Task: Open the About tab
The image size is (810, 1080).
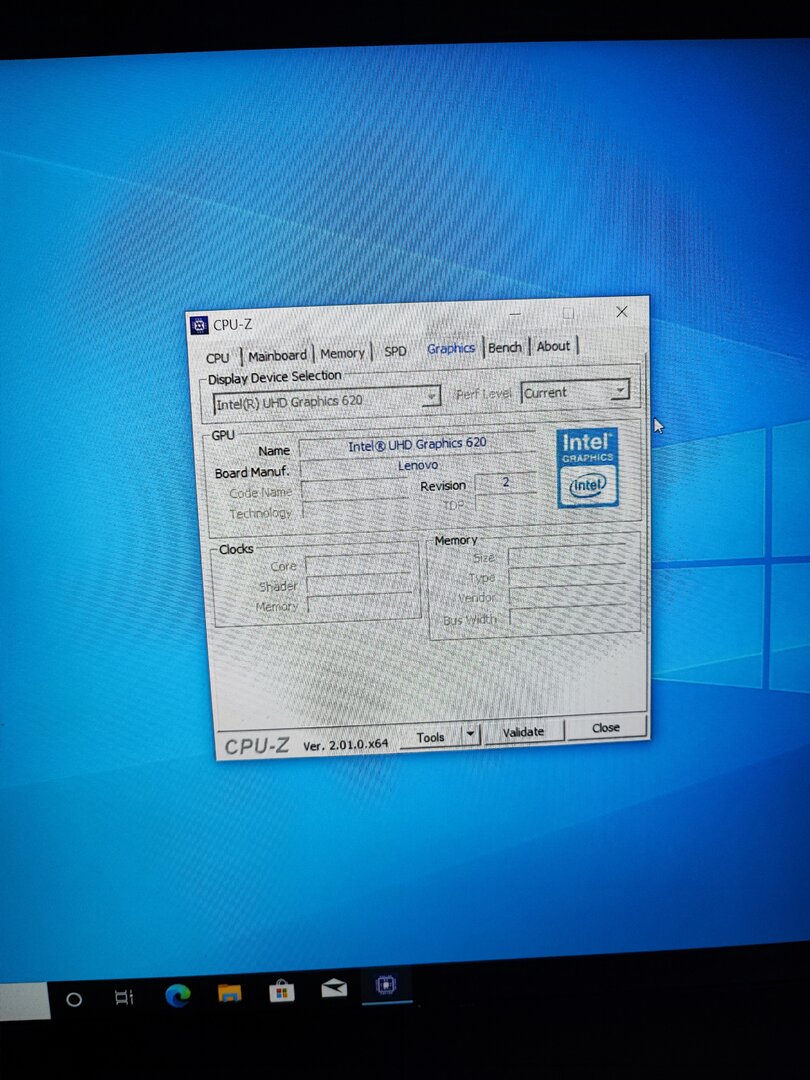Action: click(x=554, y=346)
